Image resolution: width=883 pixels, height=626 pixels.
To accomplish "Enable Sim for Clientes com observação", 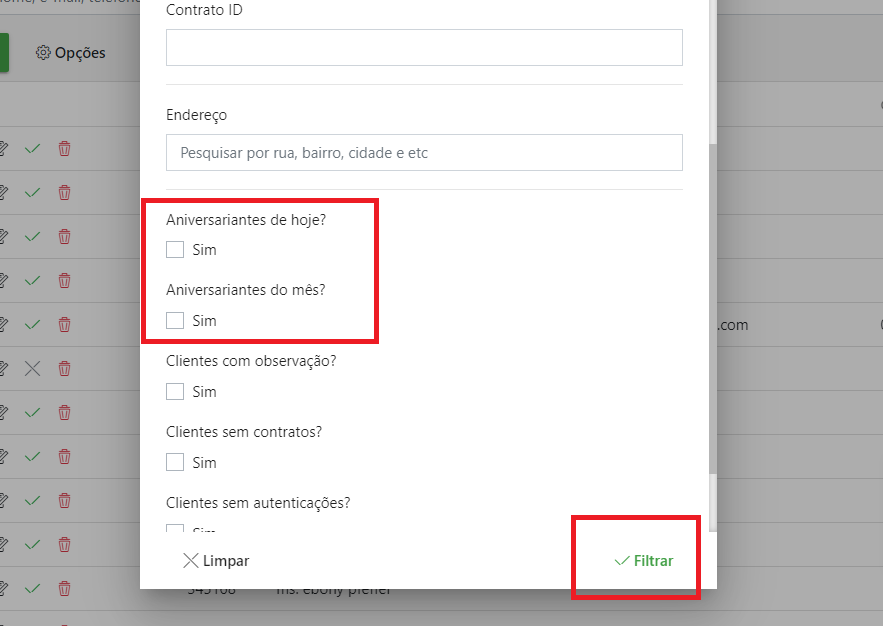I will point(175,391).
